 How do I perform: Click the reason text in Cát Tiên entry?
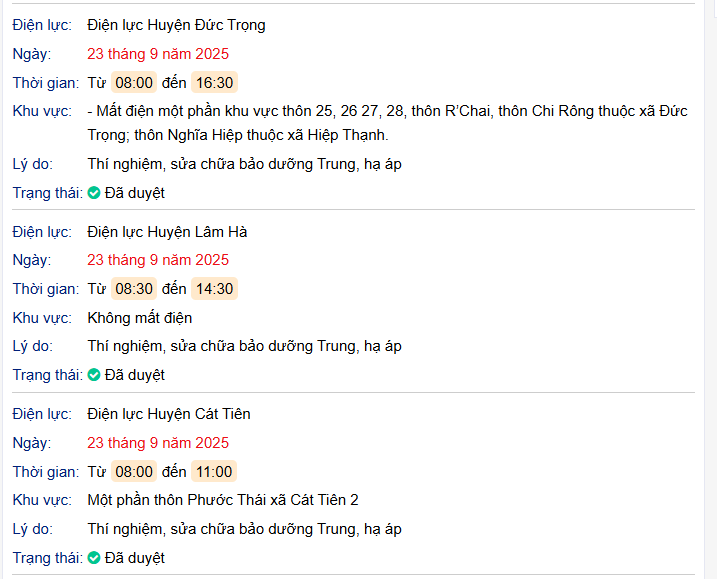(x=244, y=529)
